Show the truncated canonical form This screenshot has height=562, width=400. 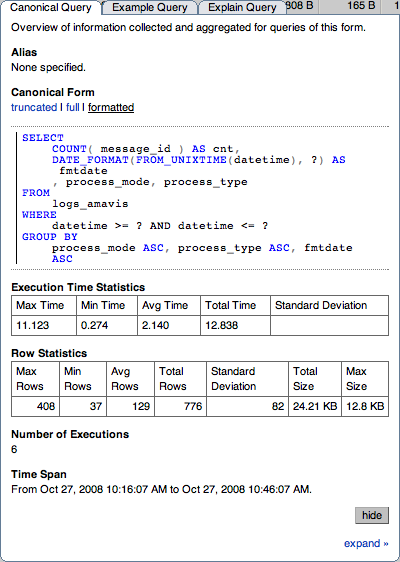pyautogui.click(x=34, y=107)
